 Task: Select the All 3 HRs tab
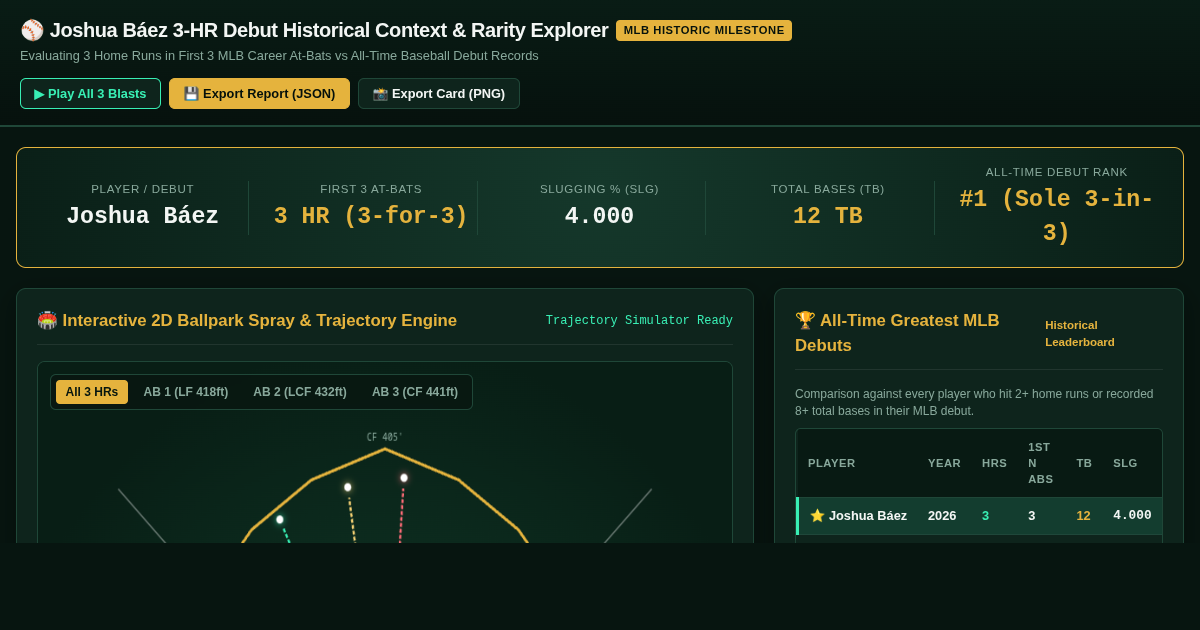click(92, 392)
